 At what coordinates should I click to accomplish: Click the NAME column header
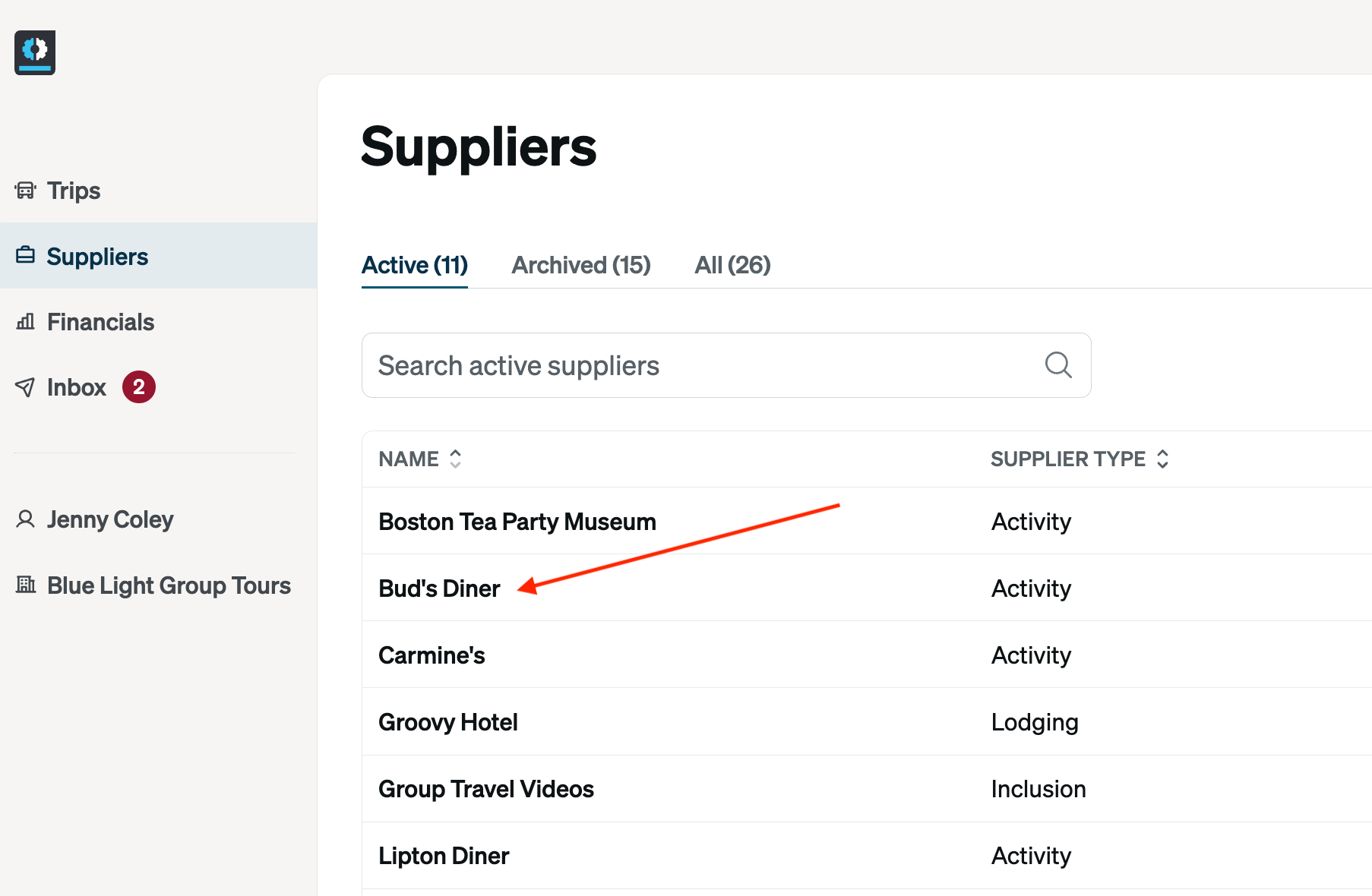[x=409, y=459]
